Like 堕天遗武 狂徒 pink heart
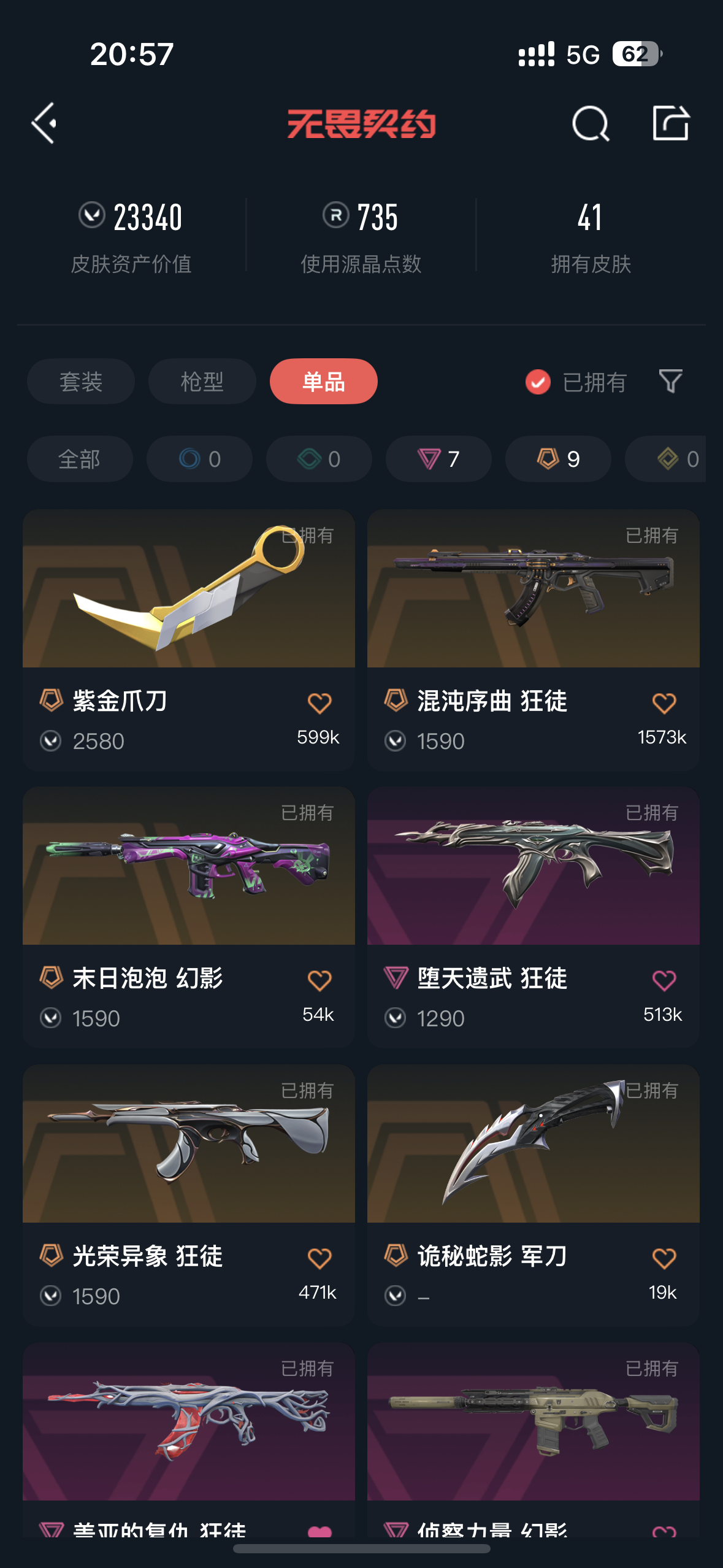This screenshot has width=723, height=1568. coord(664,980)
